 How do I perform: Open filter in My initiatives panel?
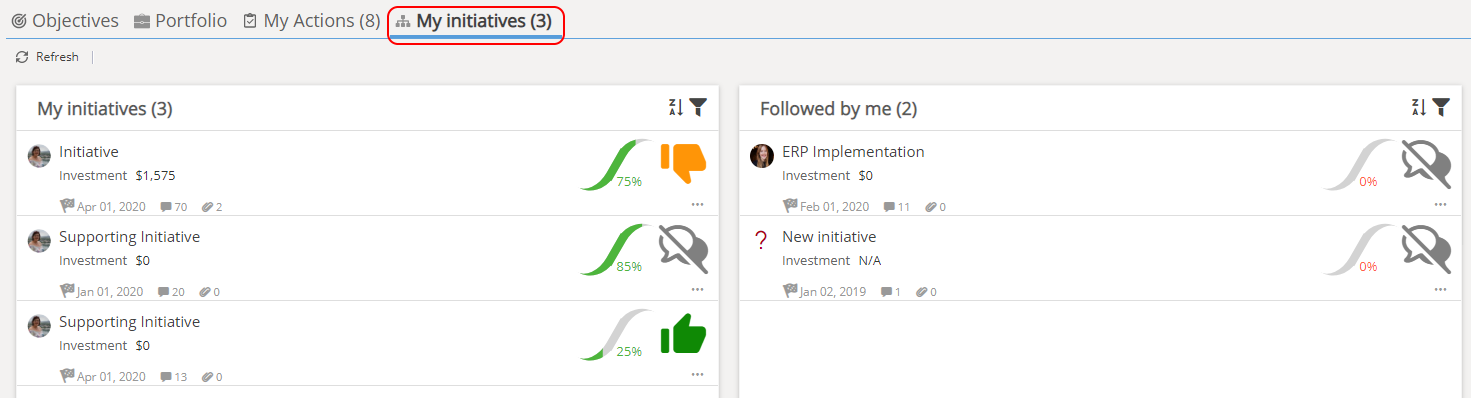click(698, 107)
